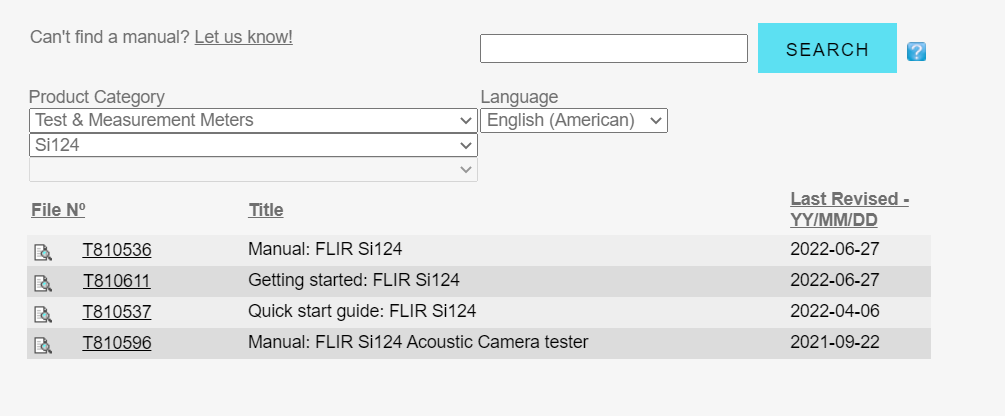Open the Test & Measurement Meters category dropdown
This screenshot has height=416, width=1005.
point(253,120)
